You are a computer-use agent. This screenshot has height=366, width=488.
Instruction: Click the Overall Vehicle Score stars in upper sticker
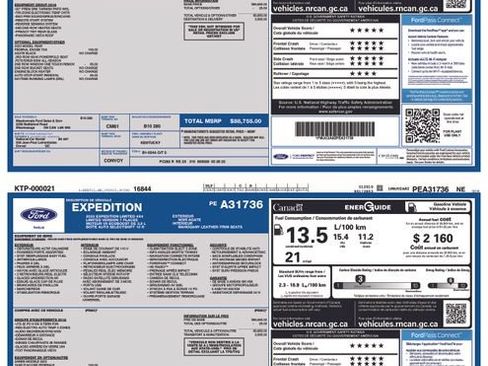(367, 30)
